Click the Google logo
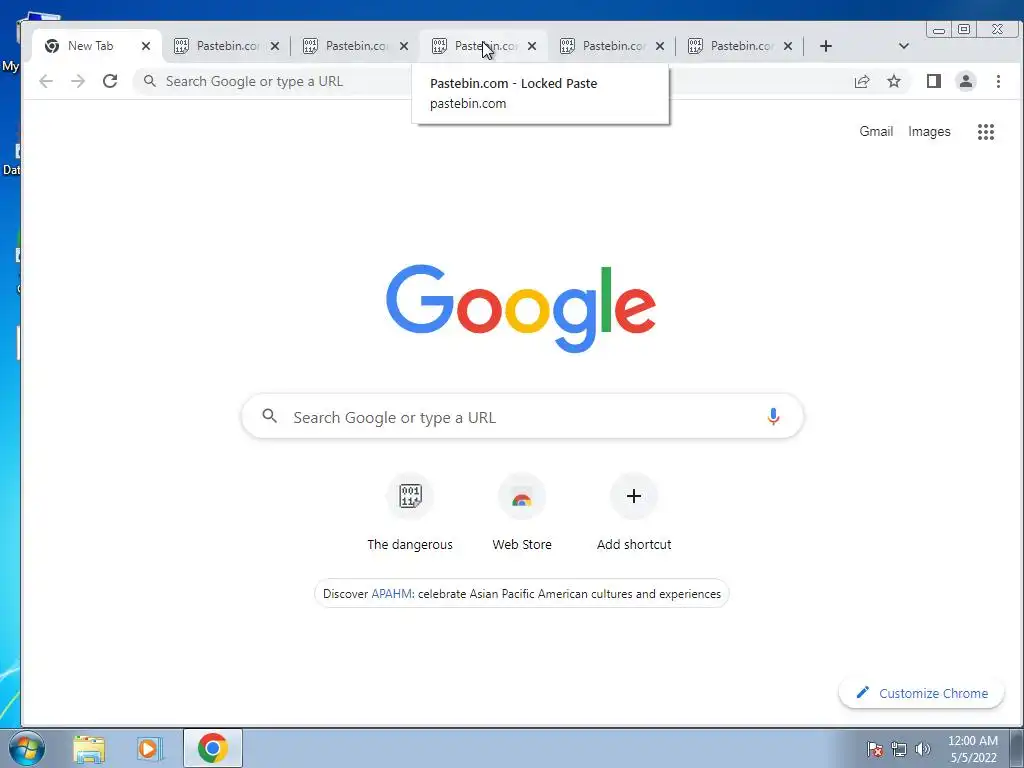The image size is (1024, 768). point(520,308)
